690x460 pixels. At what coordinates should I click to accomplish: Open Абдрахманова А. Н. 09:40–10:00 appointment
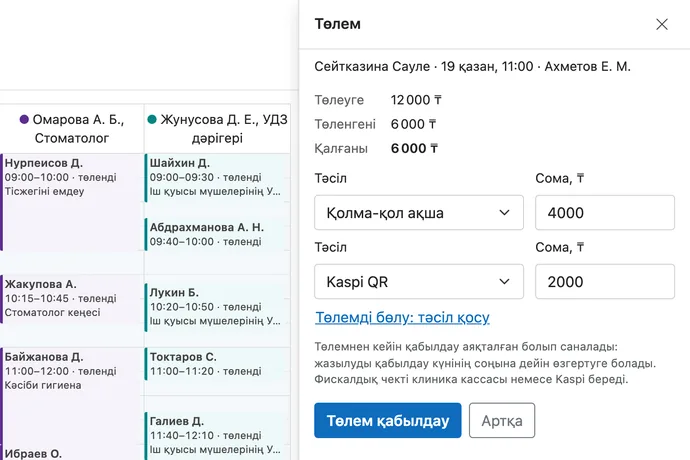217,235
